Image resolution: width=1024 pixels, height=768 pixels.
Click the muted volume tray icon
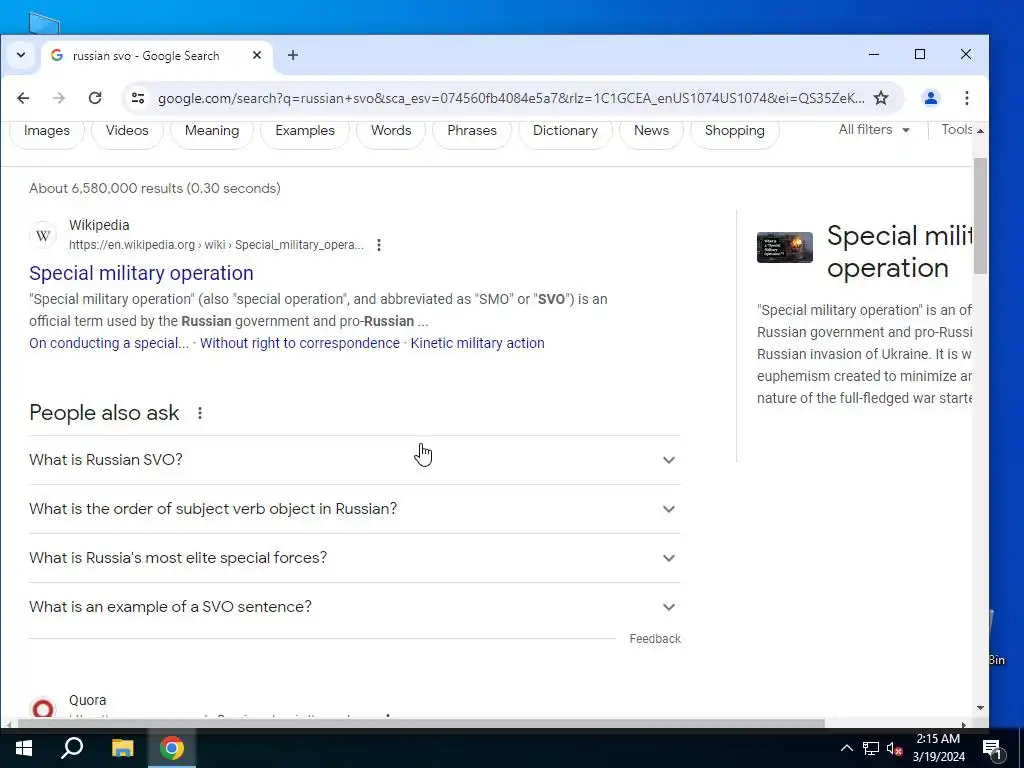894,748
